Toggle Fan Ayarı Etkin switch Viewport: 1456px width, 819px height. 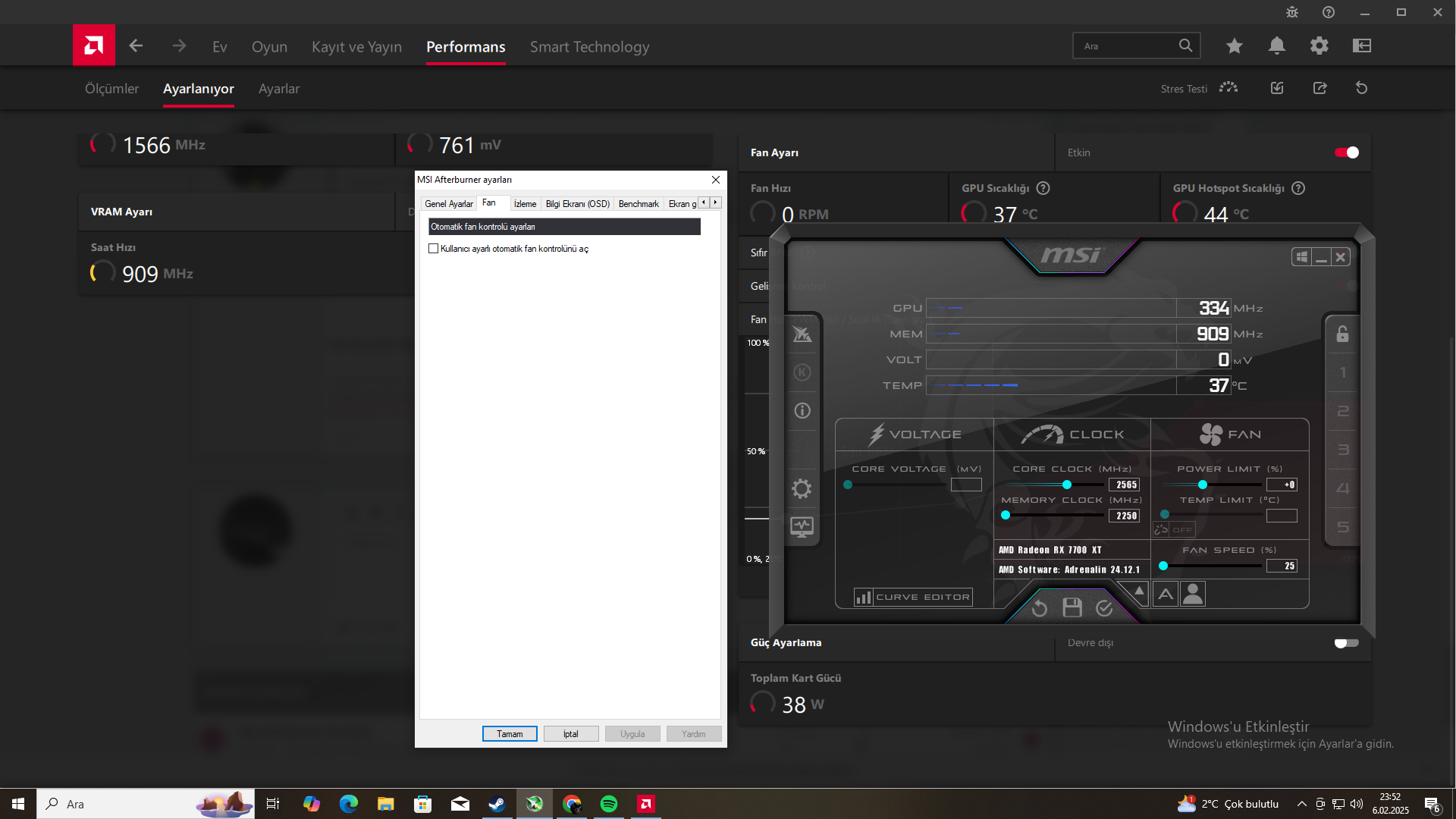(1347, 152)
